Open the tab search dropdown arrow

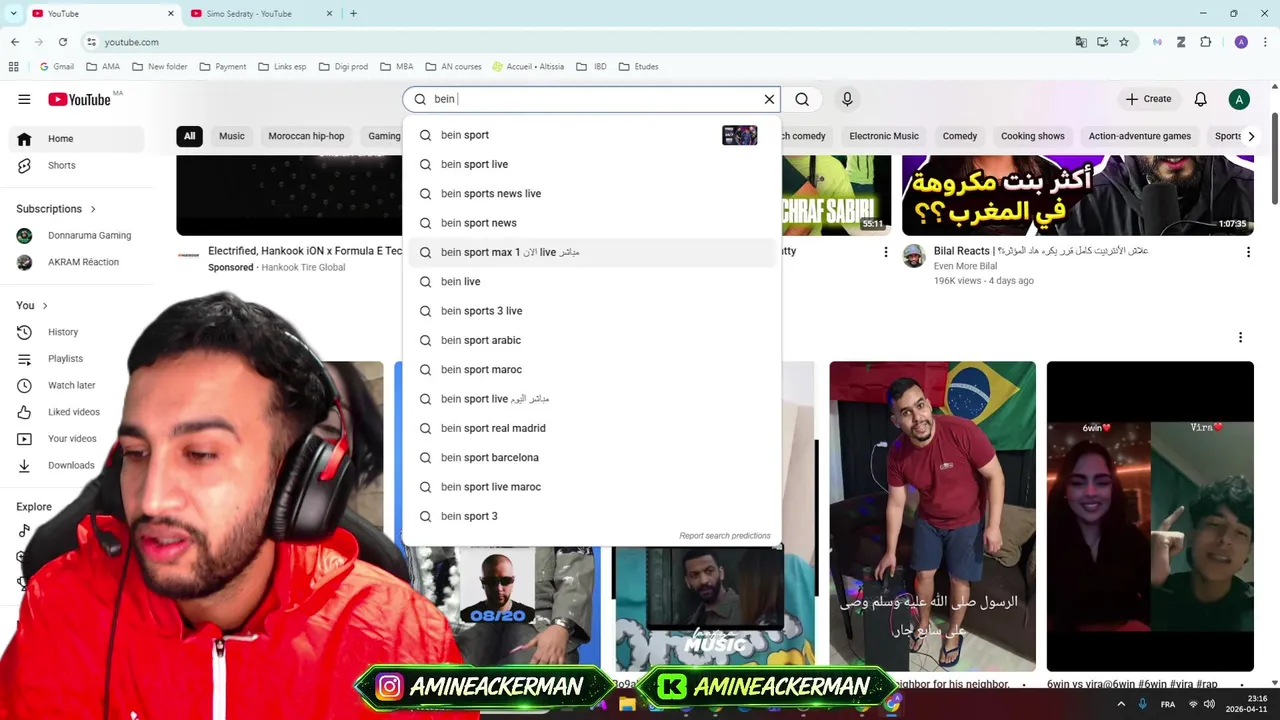[13, 14]
